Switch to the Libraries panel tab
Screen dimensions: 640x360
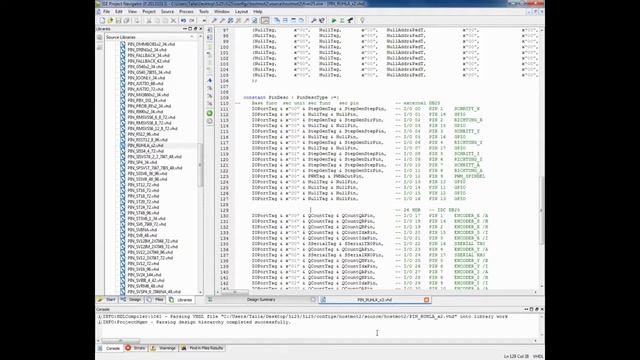(x=181, y=300)
